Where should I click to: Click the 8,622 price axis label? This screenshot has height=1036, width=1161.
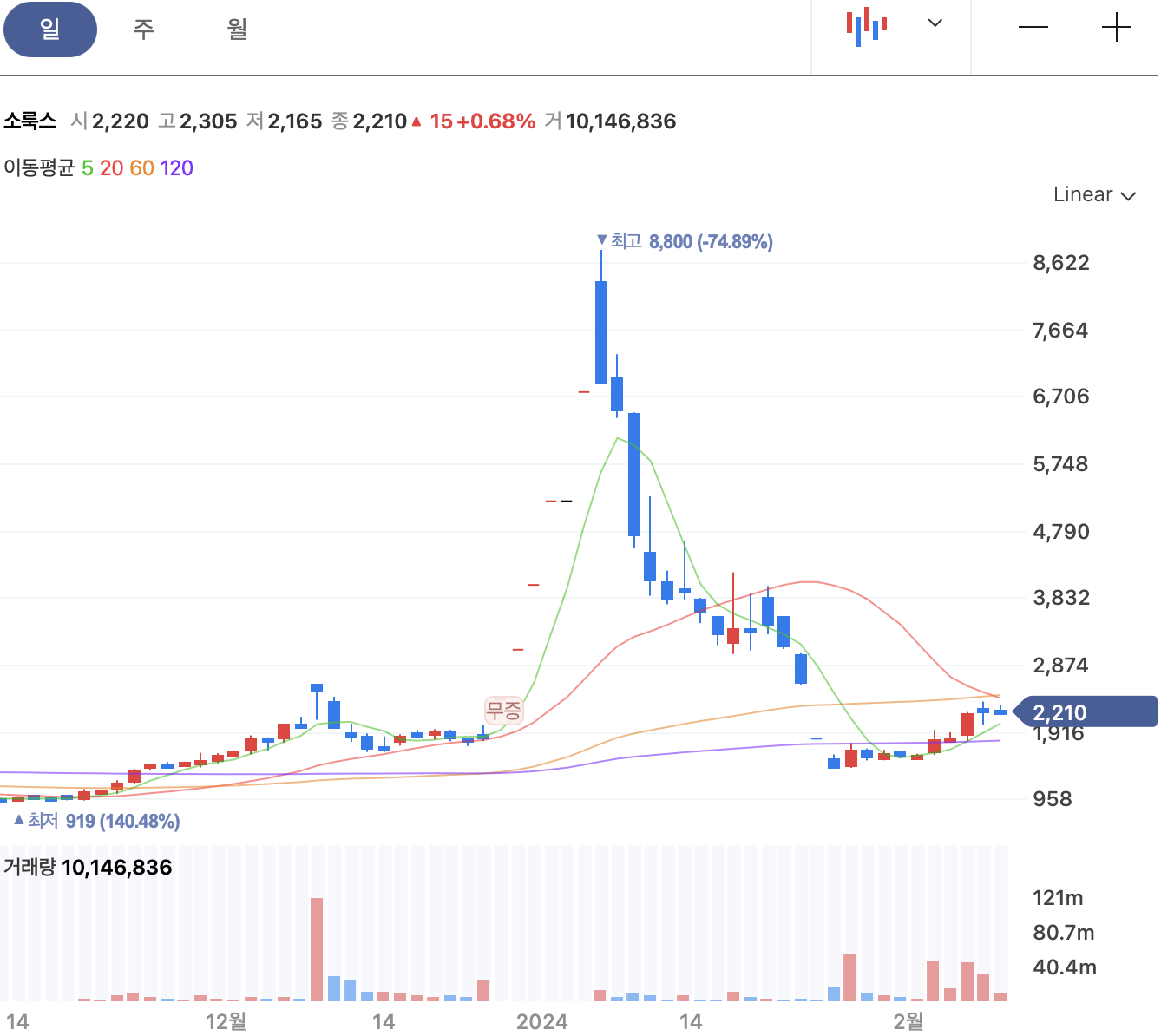pos(1060,263)
